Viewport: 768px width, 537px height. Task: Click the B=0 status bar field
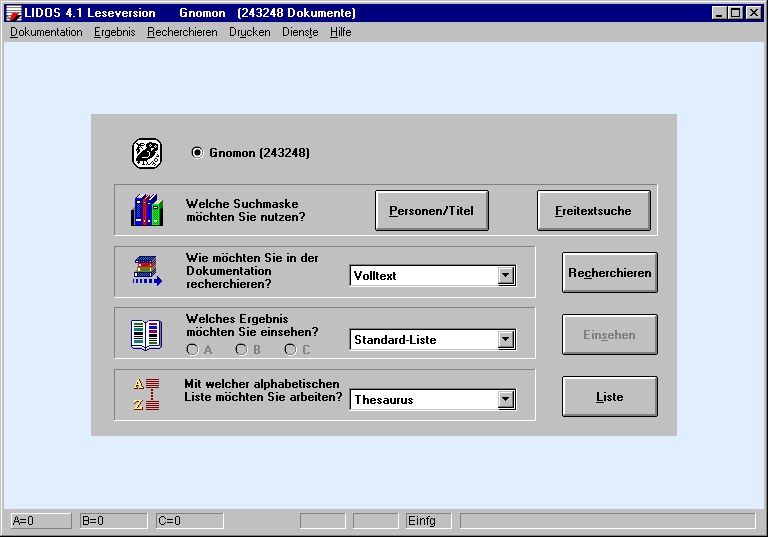pos(114,521)
